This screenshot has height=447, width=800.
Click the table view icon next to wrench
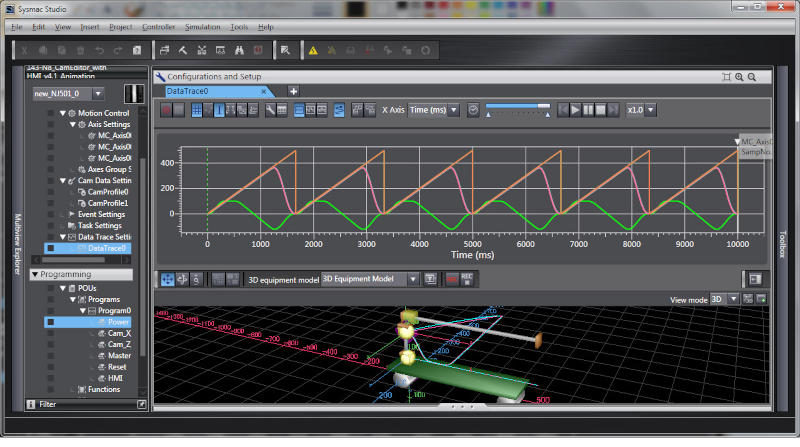(282, 110)
